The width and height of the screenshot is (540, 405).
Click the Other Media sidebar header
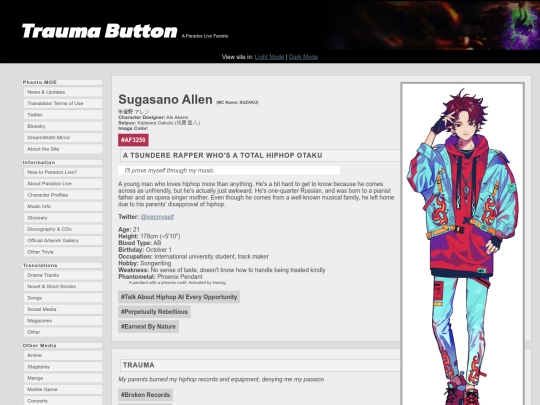tap(62, 345)
